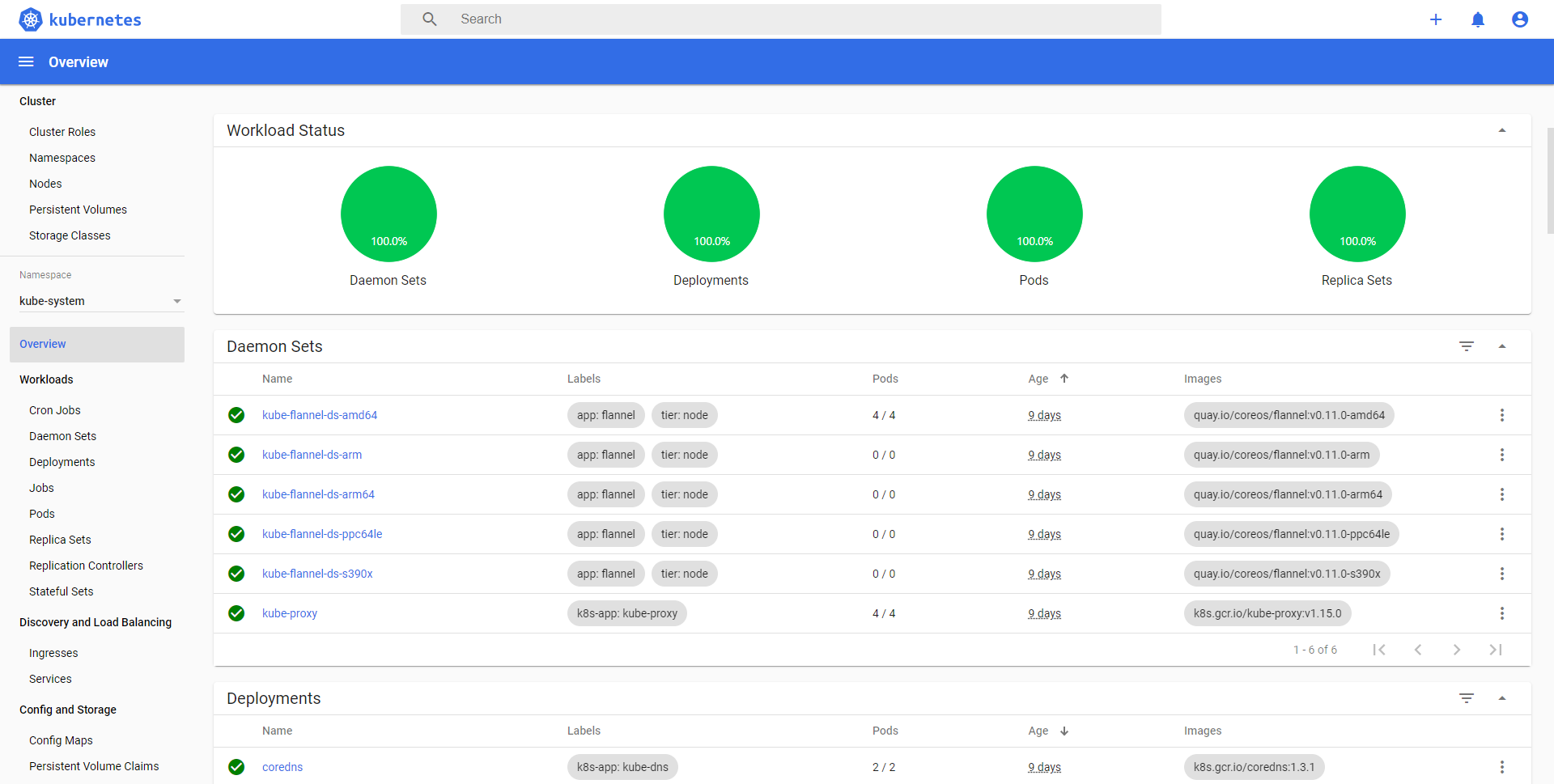Click the k8s-app: kube-proxy label chip
The width and height of the screenshot is (1554, 784).
[x=627, y=613]
